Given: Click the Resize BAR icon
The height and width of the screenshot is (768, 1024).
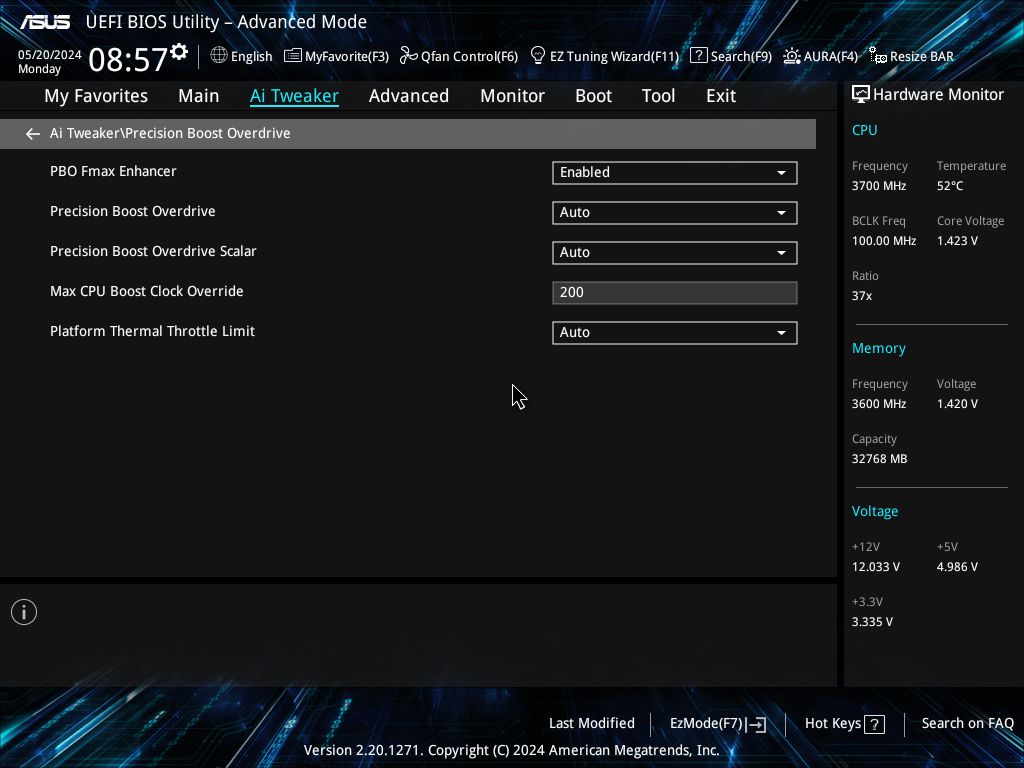Looking at the screenshot, I should point(878,56).
